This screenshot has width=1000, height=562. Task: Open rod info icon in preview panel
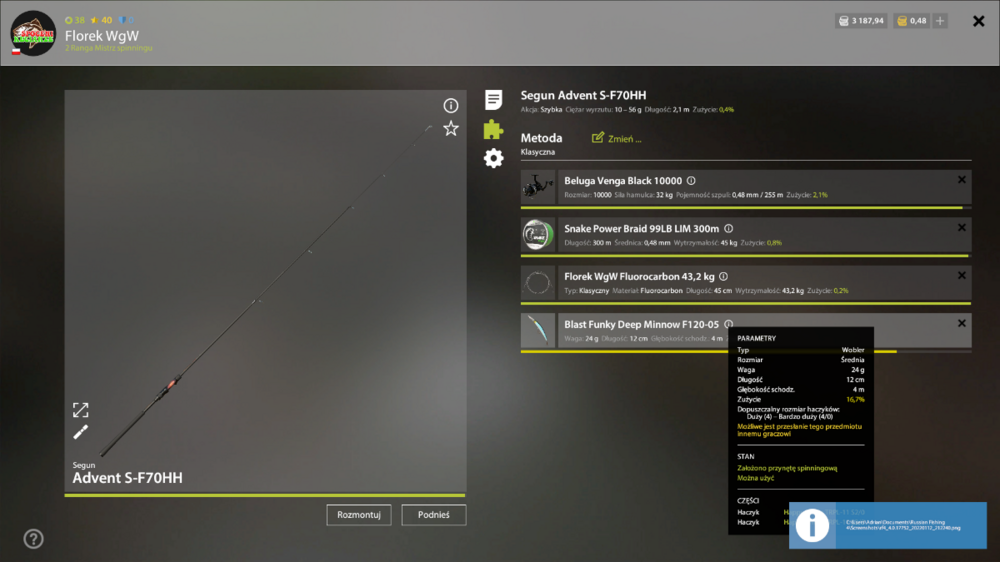[451, 105]
